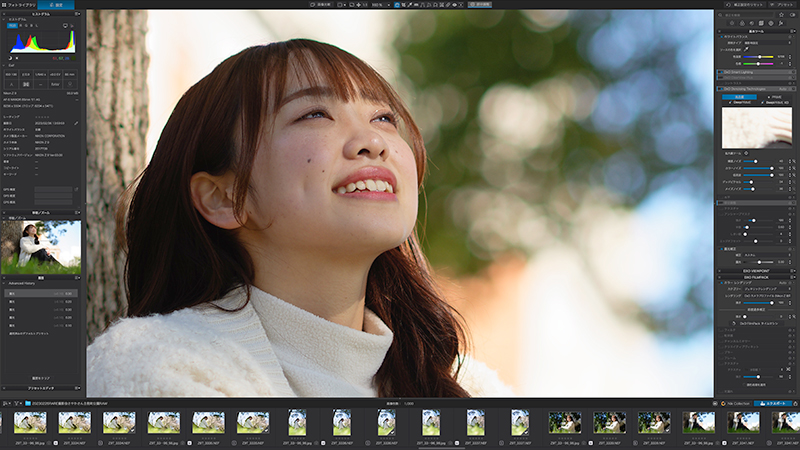Select the white balance eyedropper in top toolbar
This screenshot has height=450, width=800.
coord(410,5)
